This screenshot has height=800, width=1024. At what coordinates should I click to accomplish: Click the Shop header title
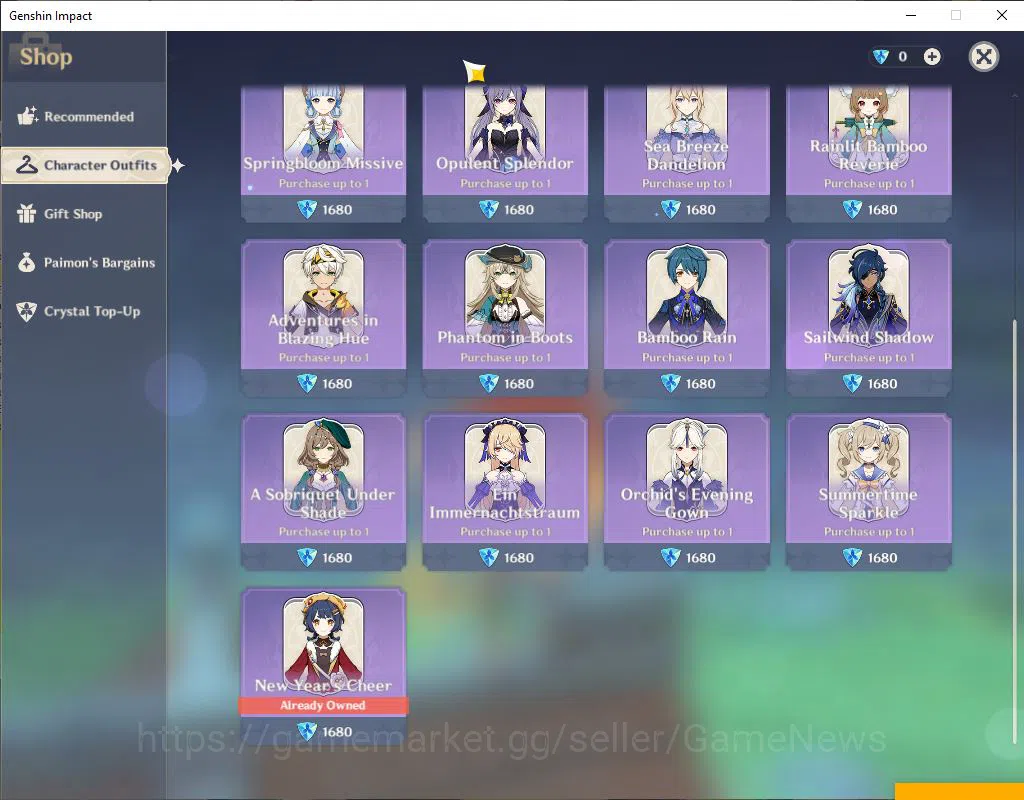point(46,57)
